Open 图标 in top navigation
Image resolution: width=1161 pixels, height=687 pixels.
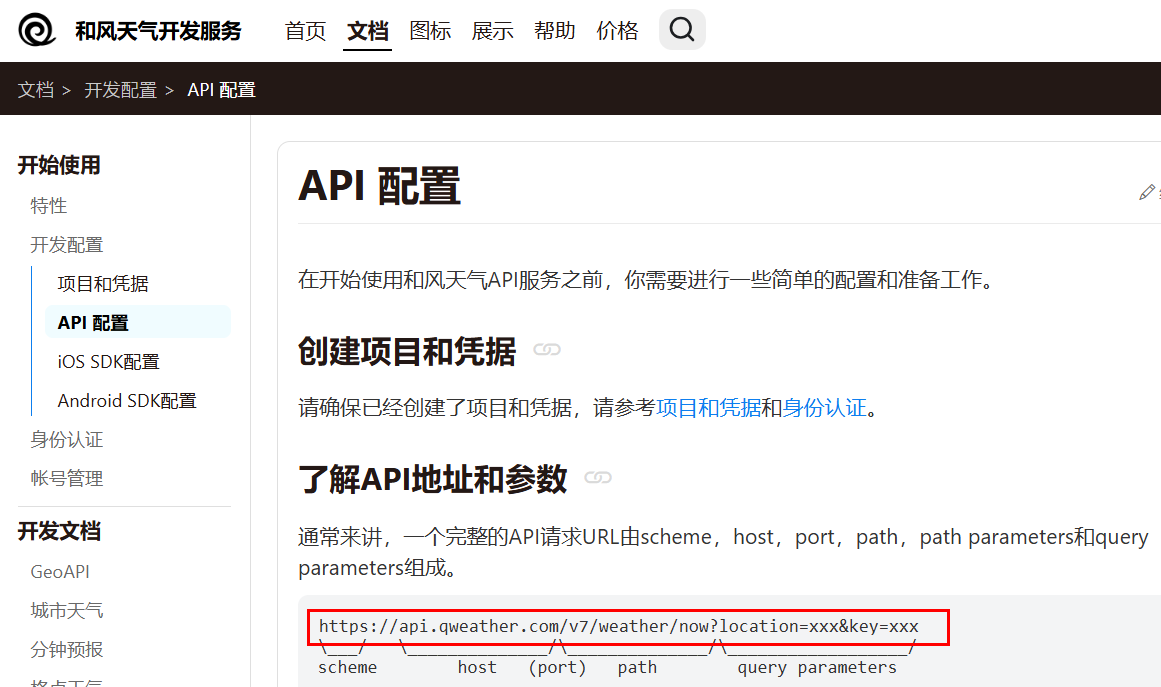tap(429, 31)
